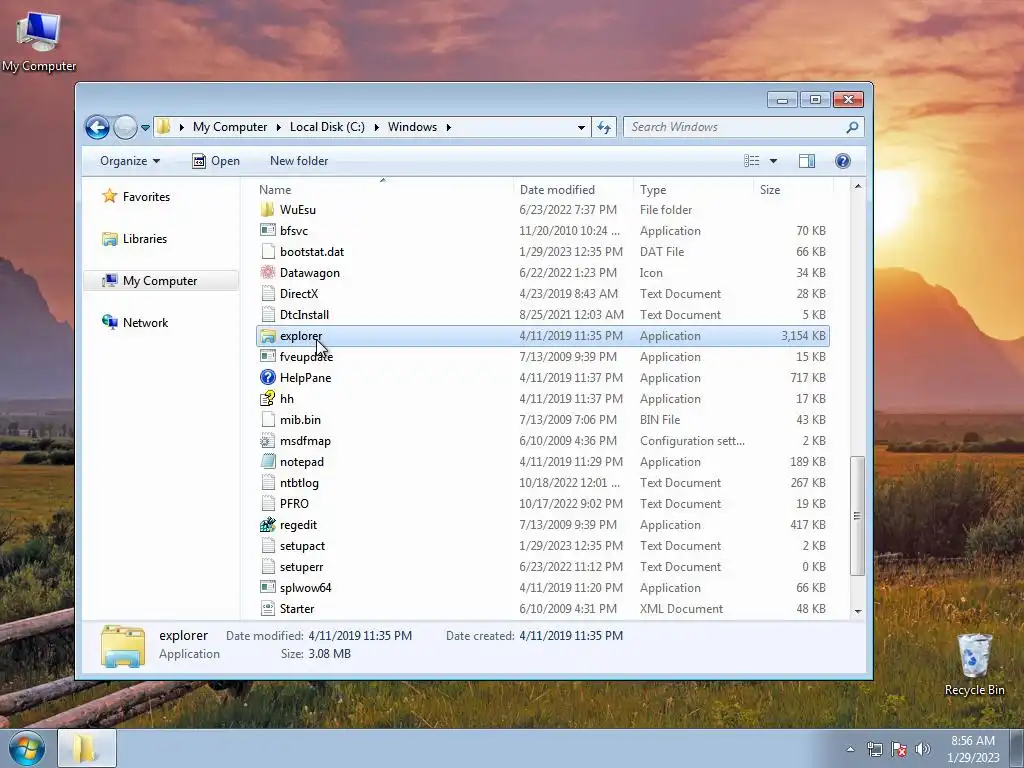Open the Organize menu
Image resolution: width=1024 pixels, height=768 pixels.
click(x=129, y=161)
